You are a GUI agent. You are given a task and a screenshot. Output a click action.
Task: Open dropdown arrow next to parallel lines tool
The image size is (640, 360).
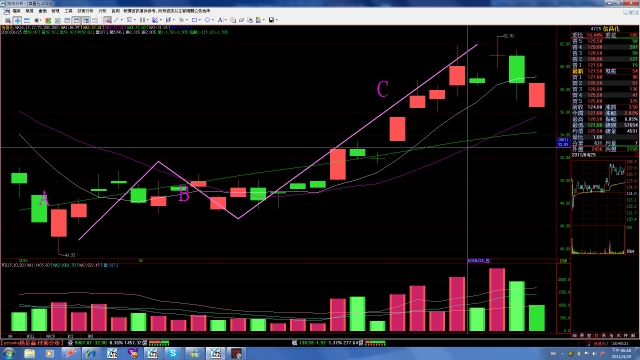coord(148,20)
